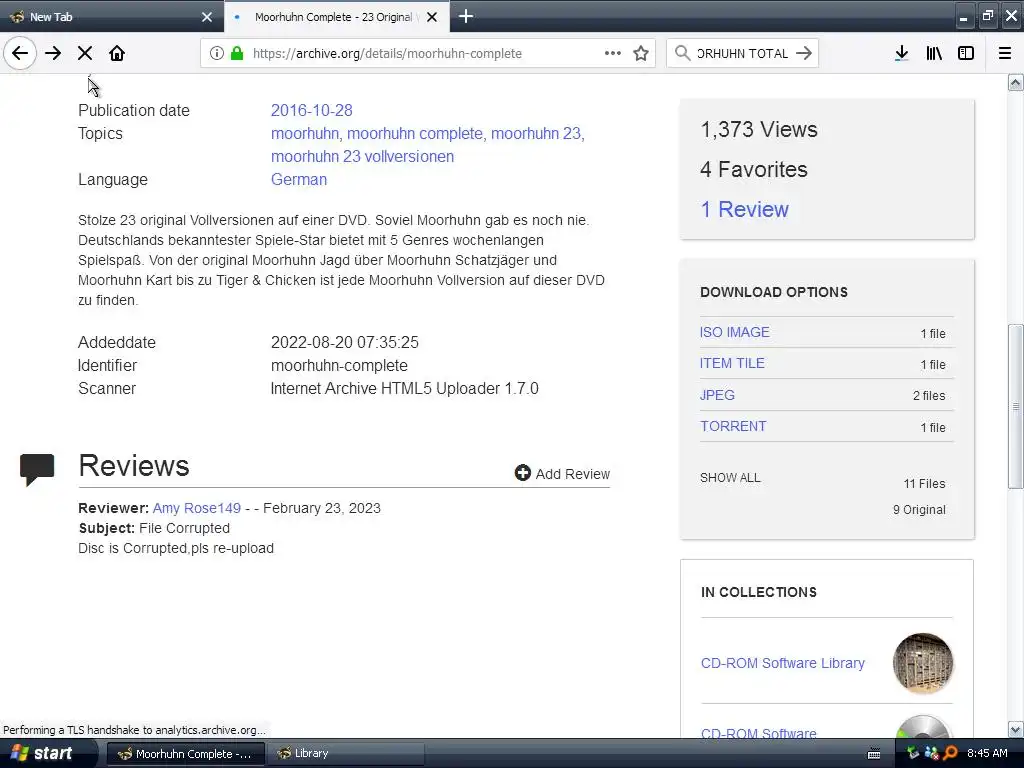Open the 1 Review link

point(744,210)
